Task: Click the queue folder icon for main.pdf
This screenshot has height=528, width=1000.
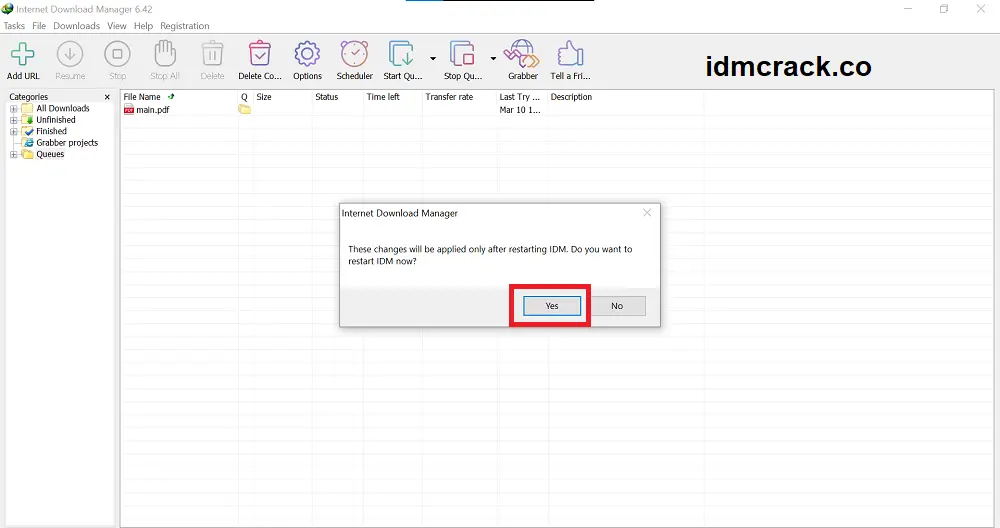Action: tap(244, 110)
